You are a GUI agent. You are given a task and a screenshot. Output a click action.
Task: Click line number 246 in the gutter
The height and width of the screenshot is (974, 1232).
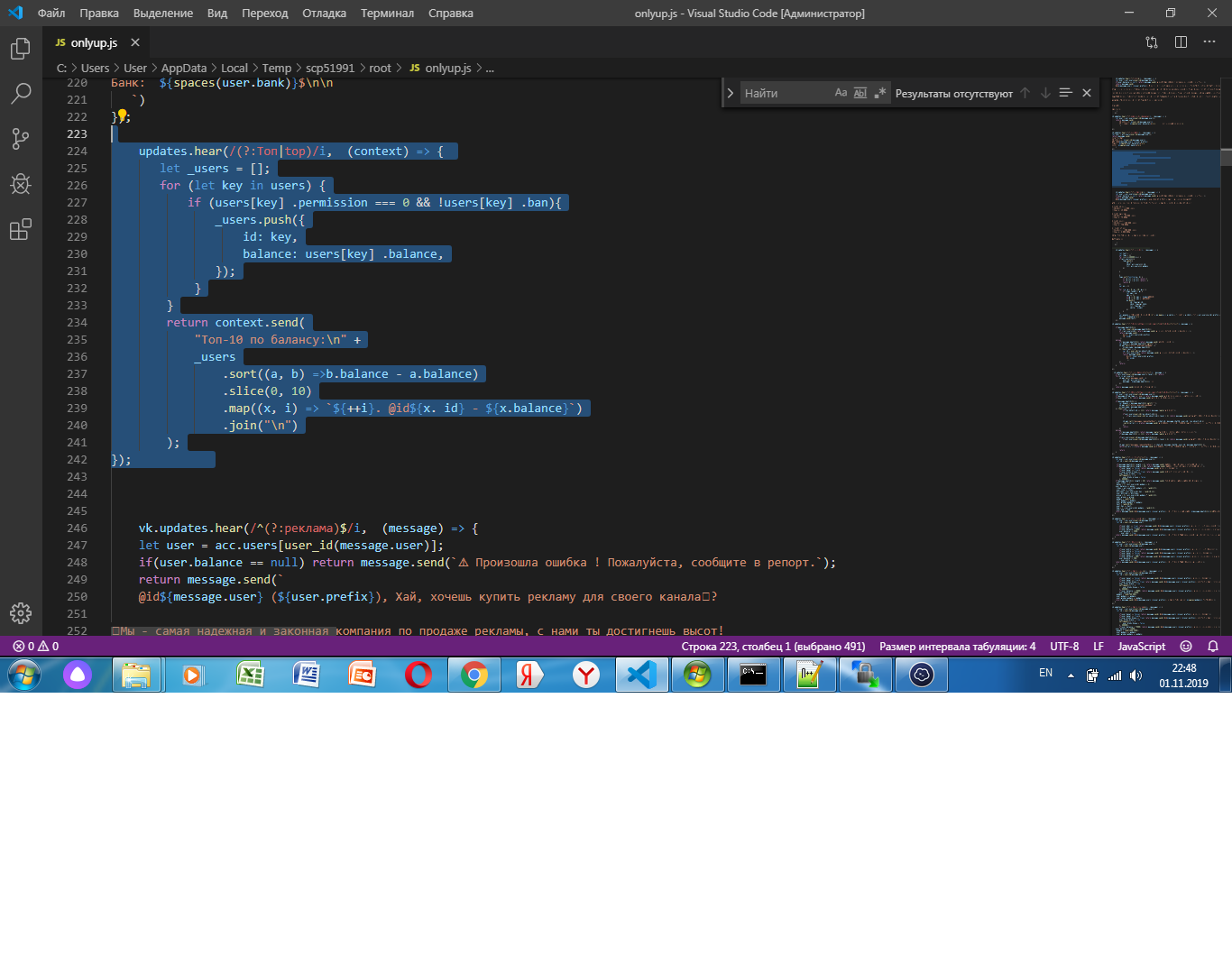[x=78, y=528]
